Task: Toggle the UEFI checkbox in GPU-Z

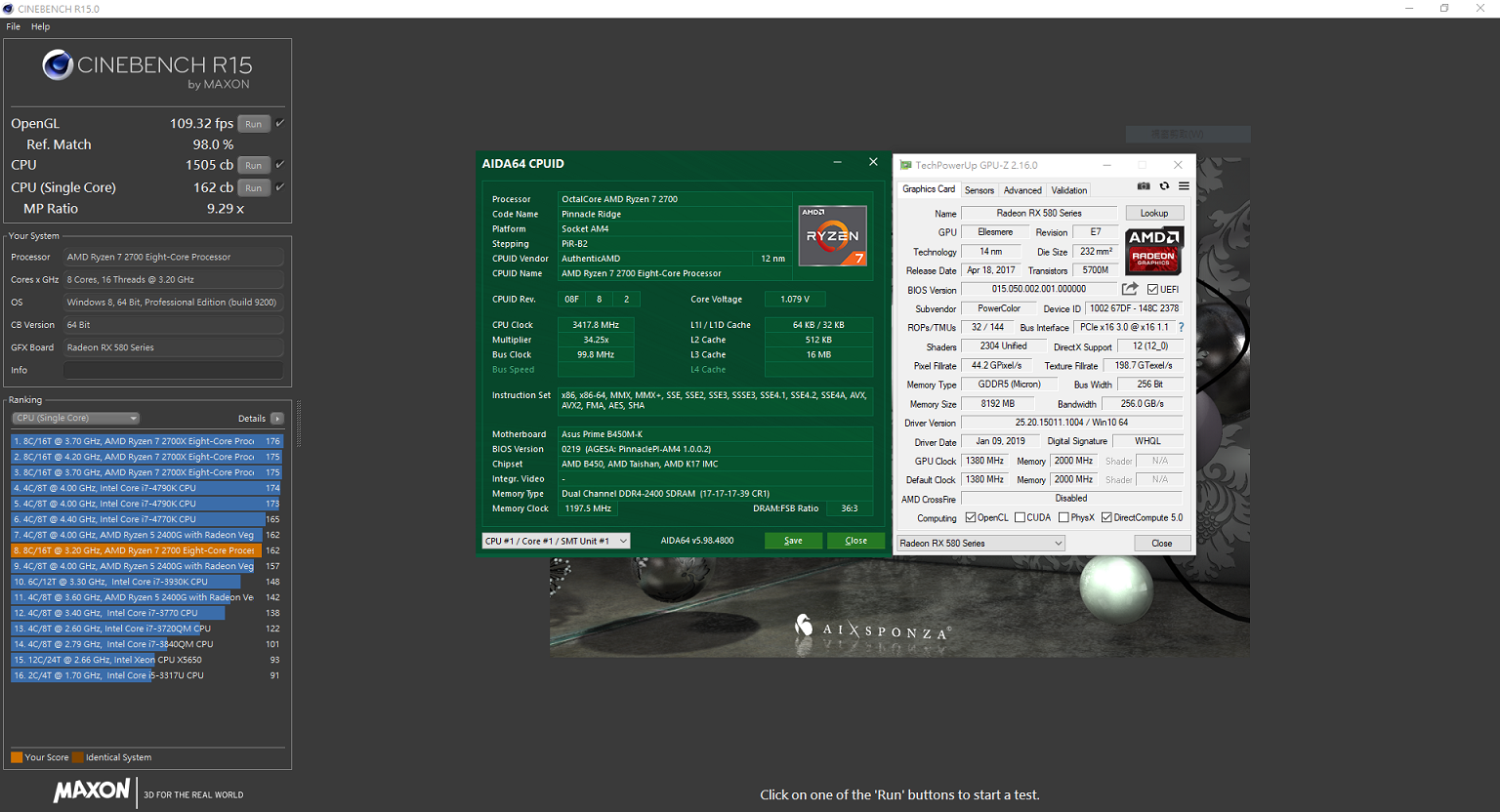Action: 1153,289
